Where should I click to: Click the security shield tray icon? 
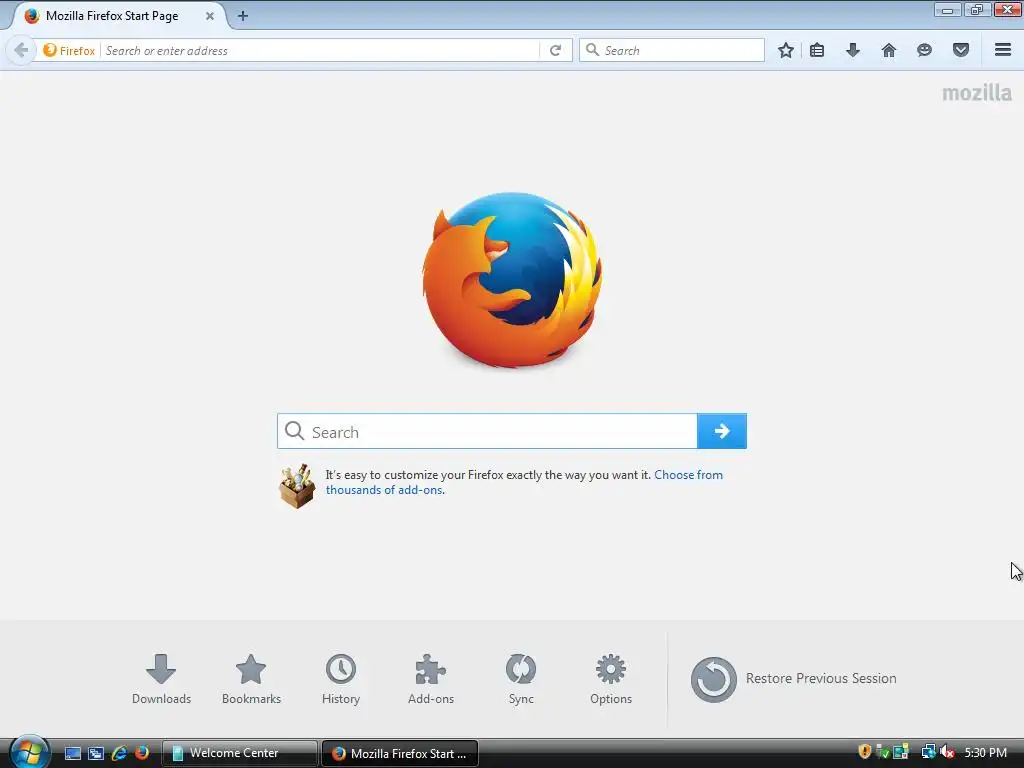tap(865, 752)
